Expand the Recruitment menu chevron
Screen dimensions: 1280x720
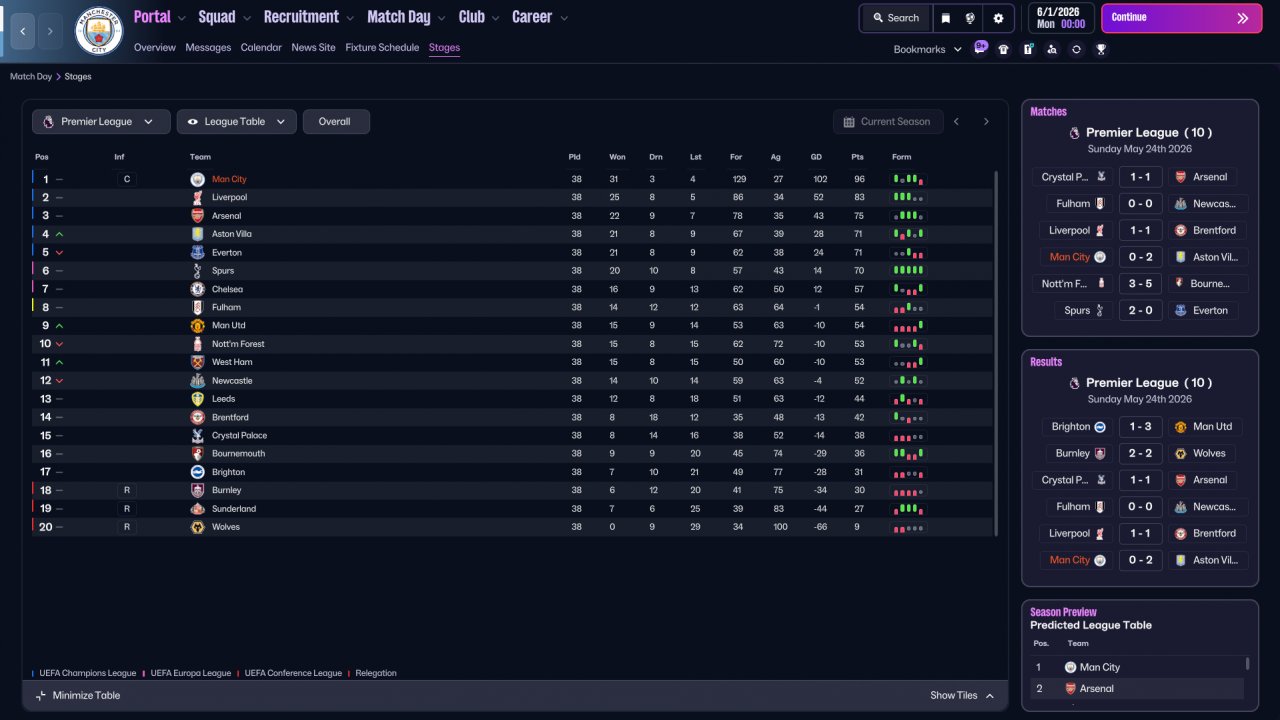coord(349,18)
